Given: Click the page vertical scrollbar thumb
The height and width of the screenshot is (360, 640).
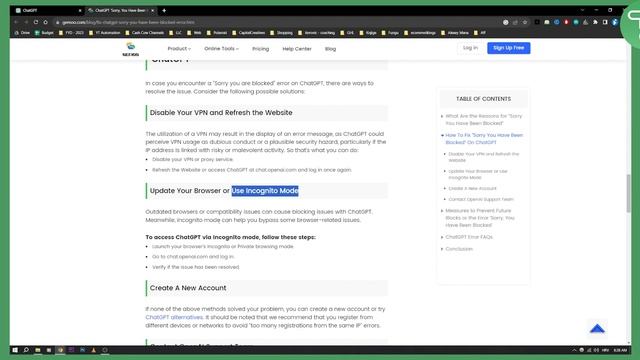Looking at the screenshot, I should (629, 193).
